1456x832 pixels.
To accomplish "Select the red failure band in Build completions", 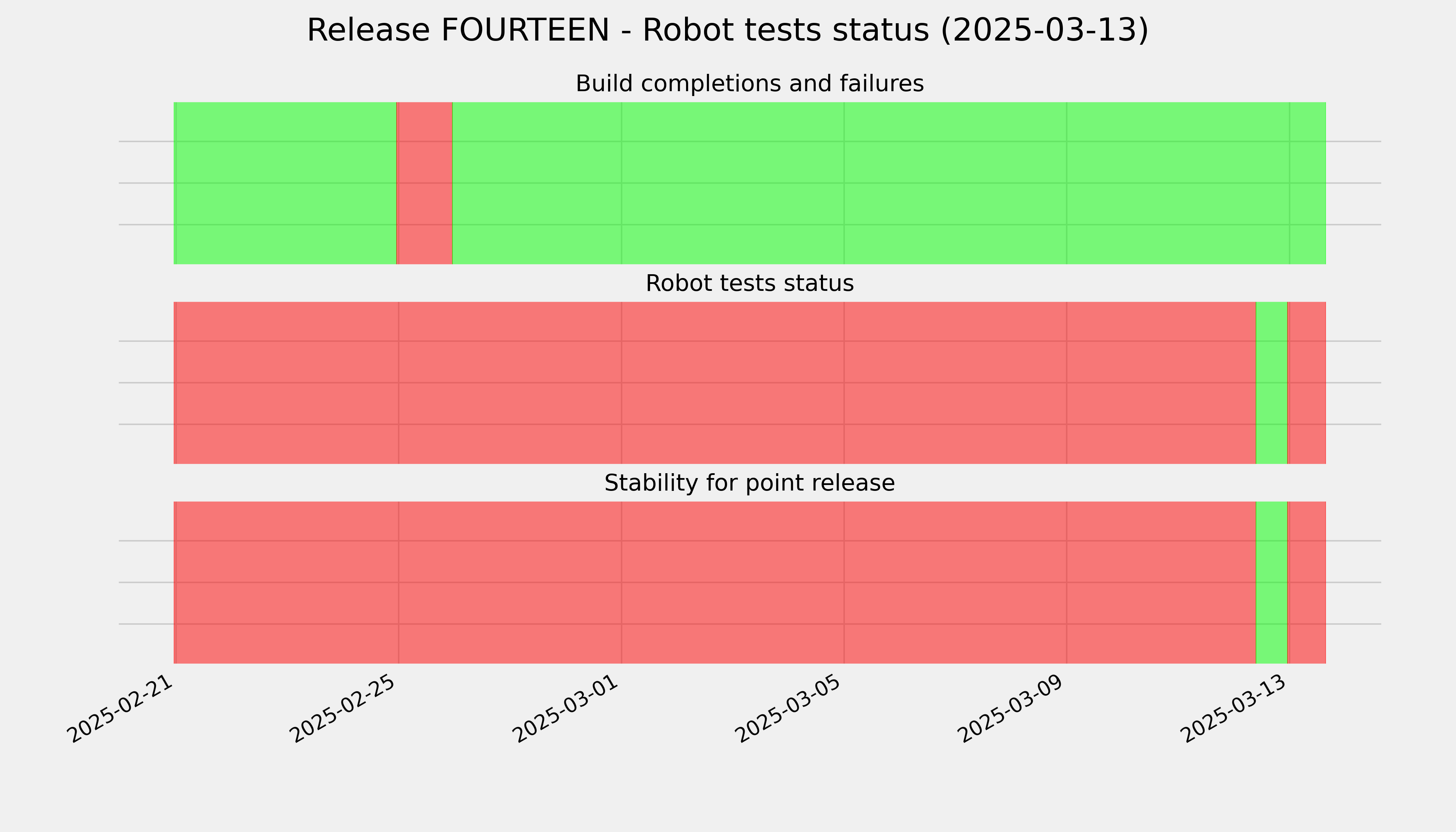I will (x=425, y=183).
